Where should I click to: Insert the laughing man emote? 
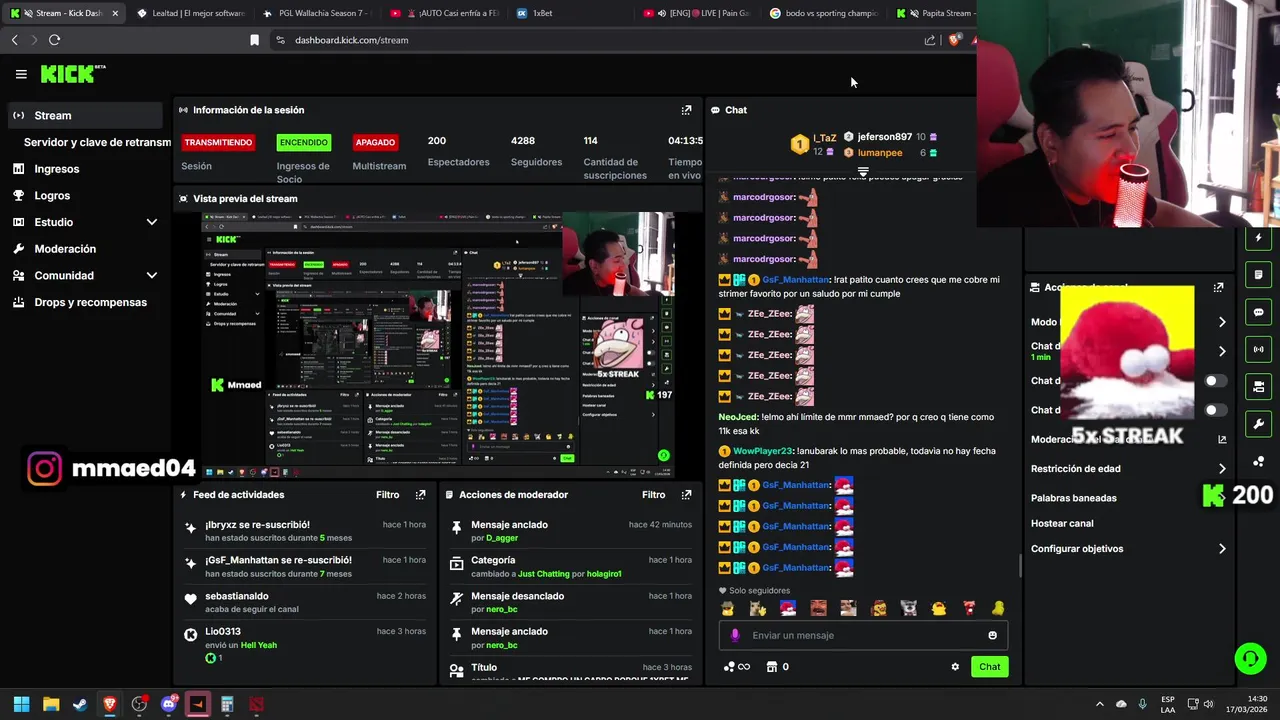pos(818,608)
